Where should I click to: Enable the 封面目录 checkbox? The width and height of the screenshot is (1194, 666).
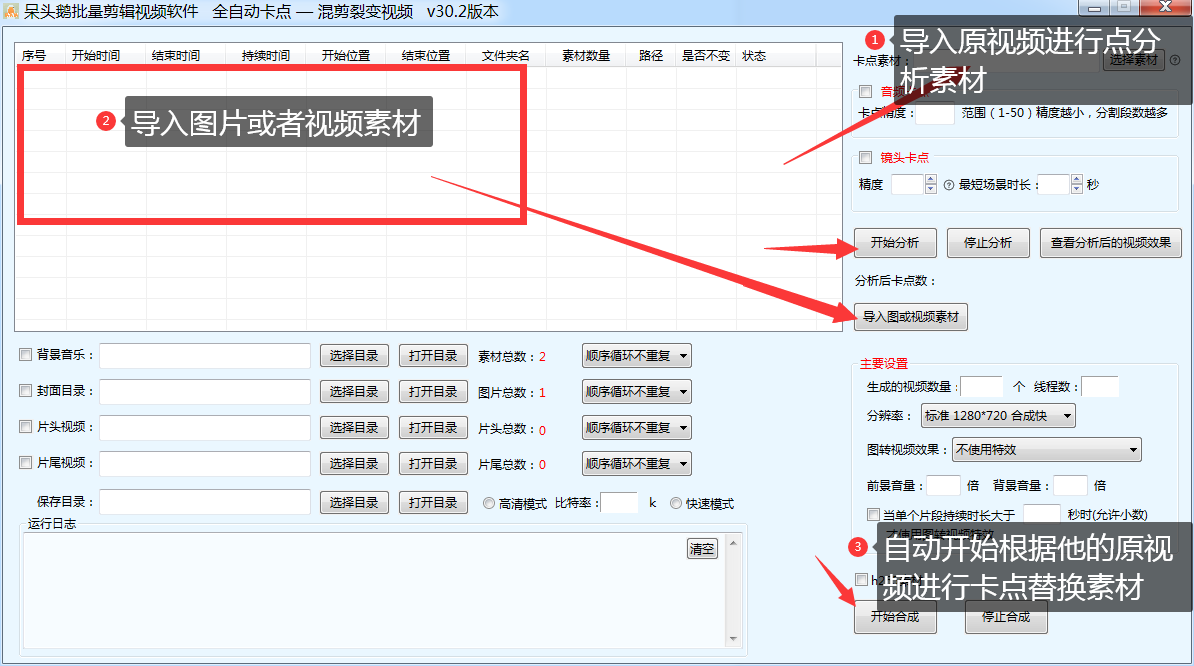pos(26,390)
